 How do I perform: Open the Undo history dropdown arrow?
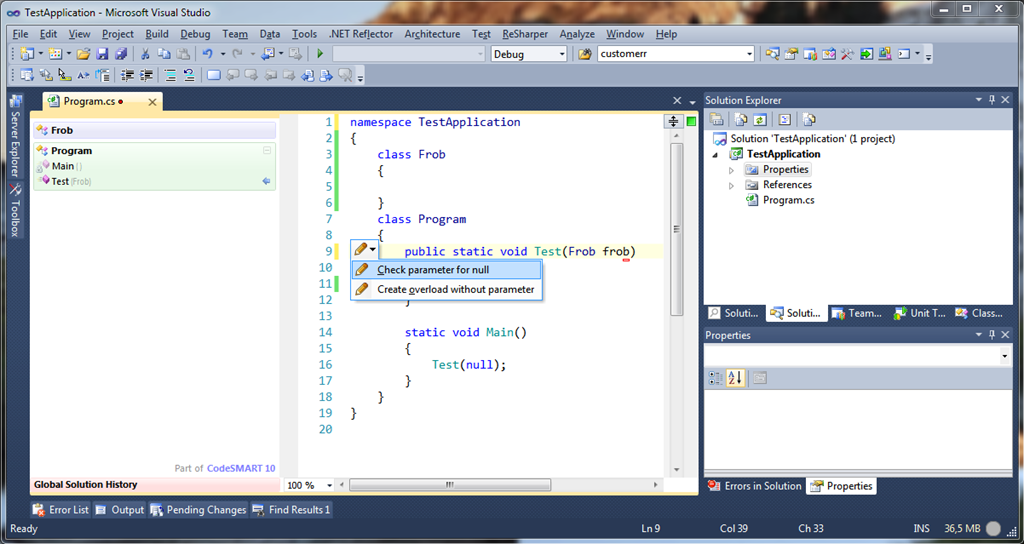pos(223,54)
